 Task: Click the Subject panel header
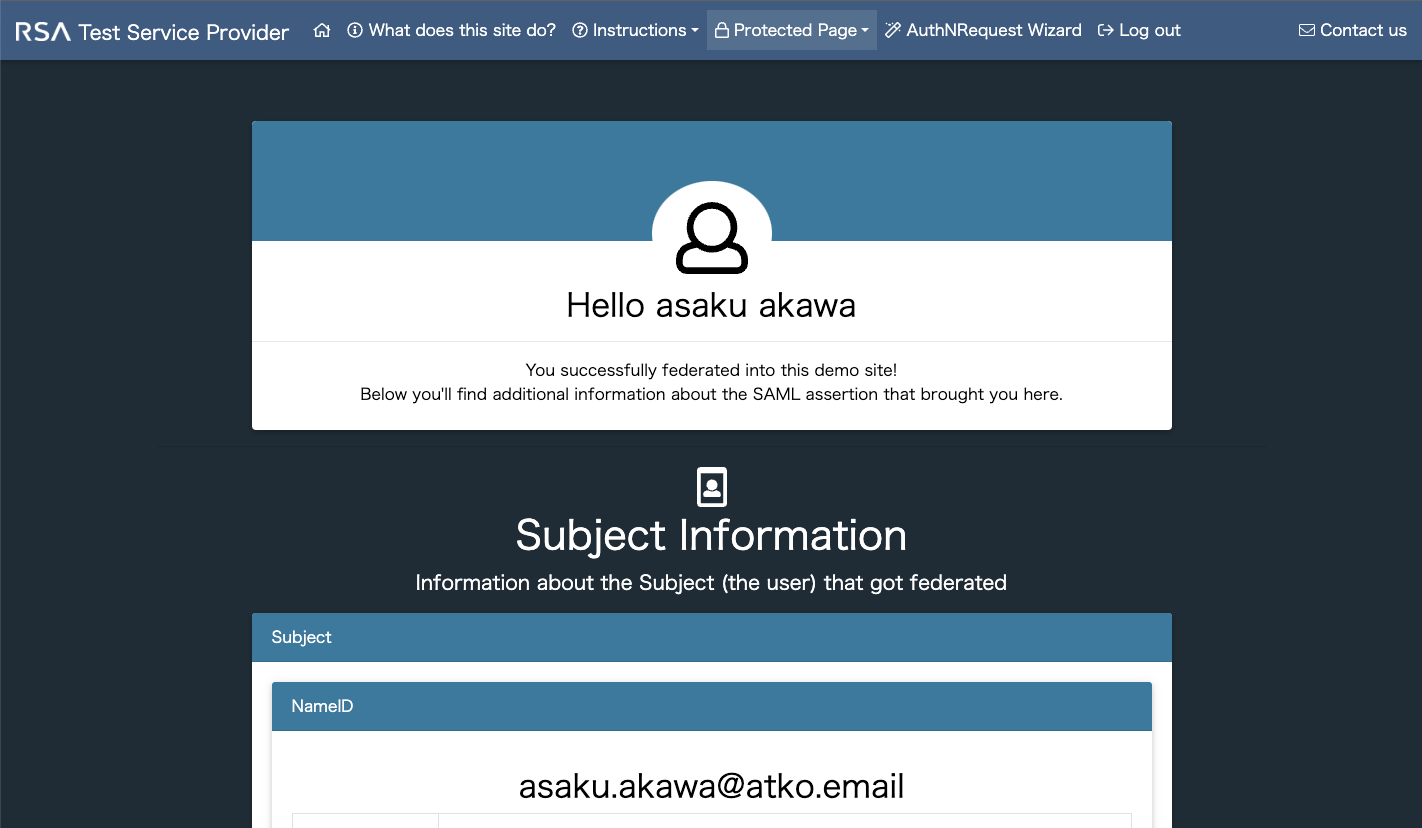pos(712,637)
